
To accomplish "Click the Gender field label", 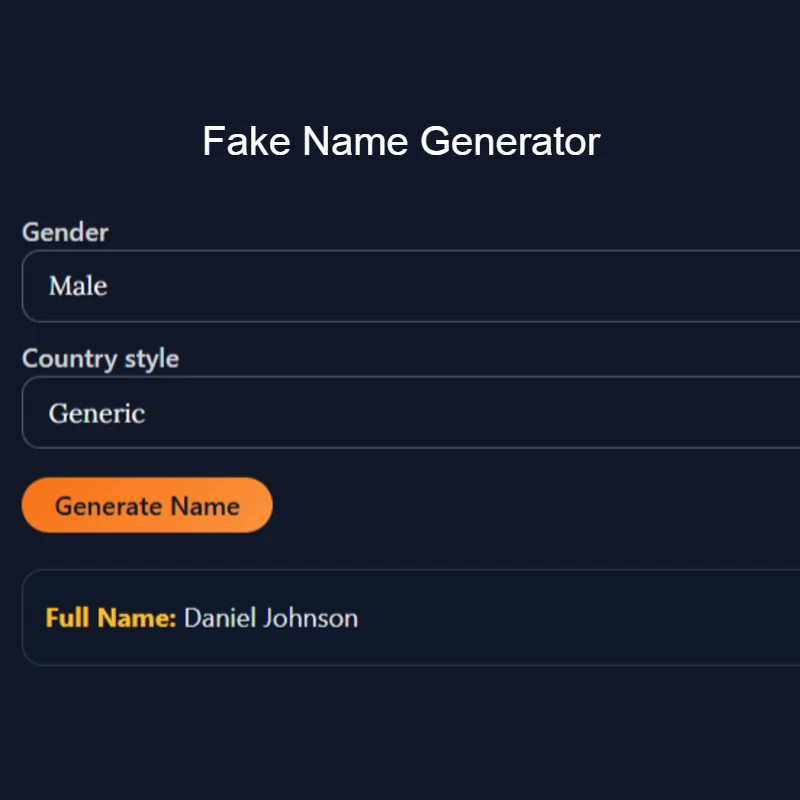I will [x=65, y=232].
